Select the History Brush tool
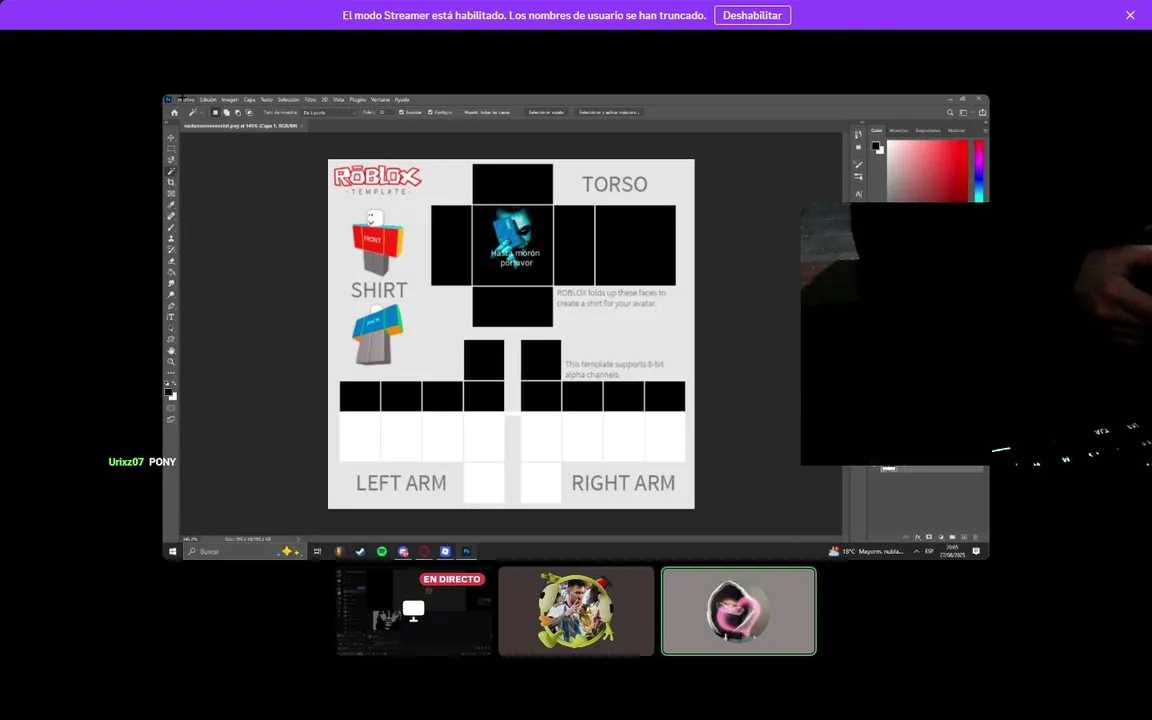The width and height of the screenshot is (1152, 720). pos(171,250)
